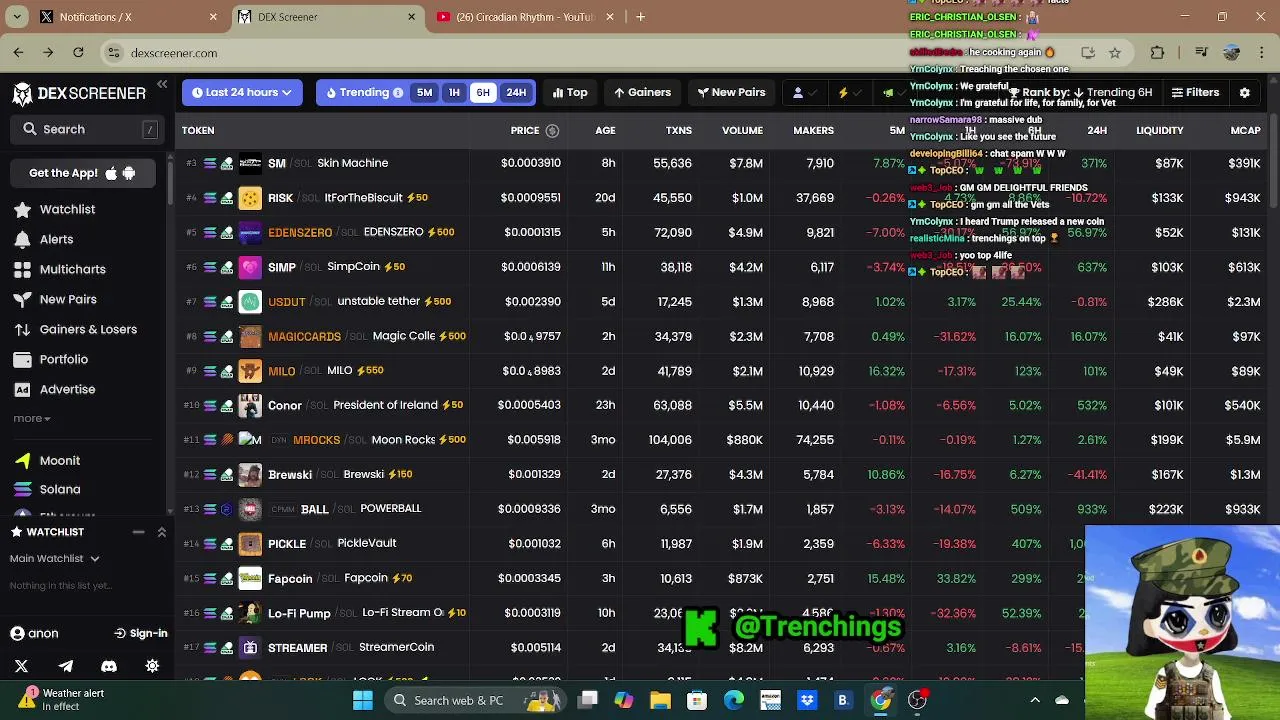Image resolution: width=1280 pixels, height=720 pixels.
Task: Sort by the VOLUME column header
Action: (x=742, y=130)
